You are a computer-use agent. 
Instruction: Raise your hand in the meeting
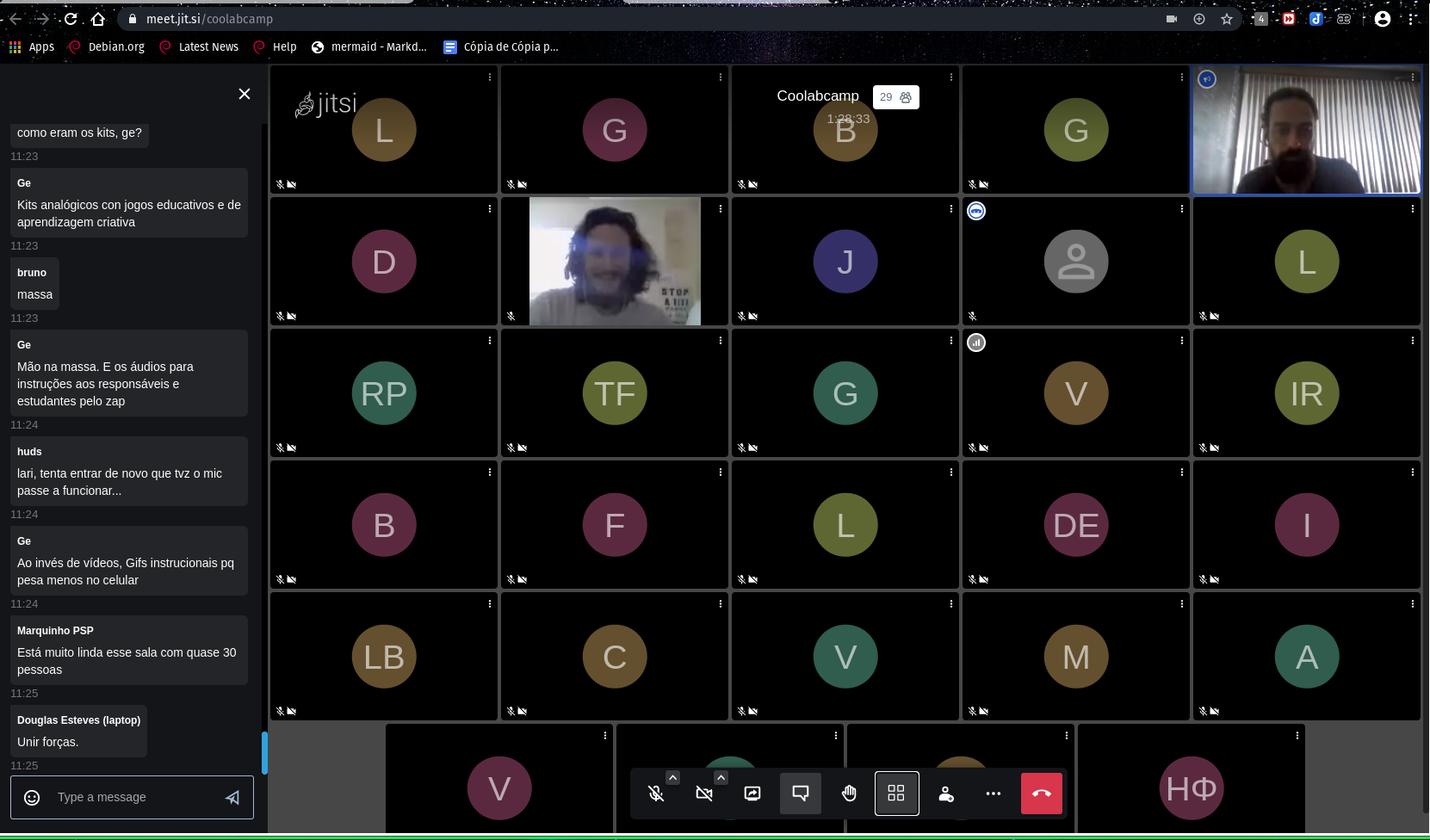849,794
